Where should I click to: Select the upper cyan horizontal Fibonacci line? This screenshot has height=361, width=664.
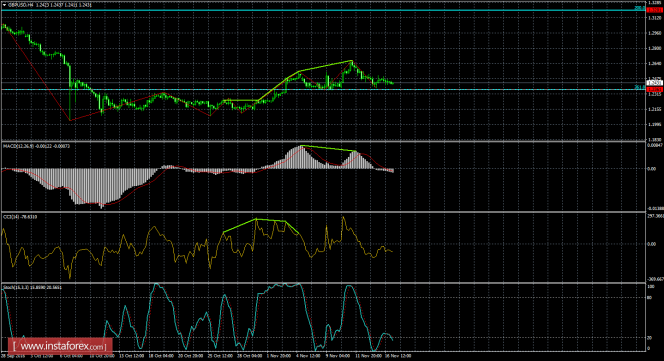pyautogui.click(x=322, y=10)
